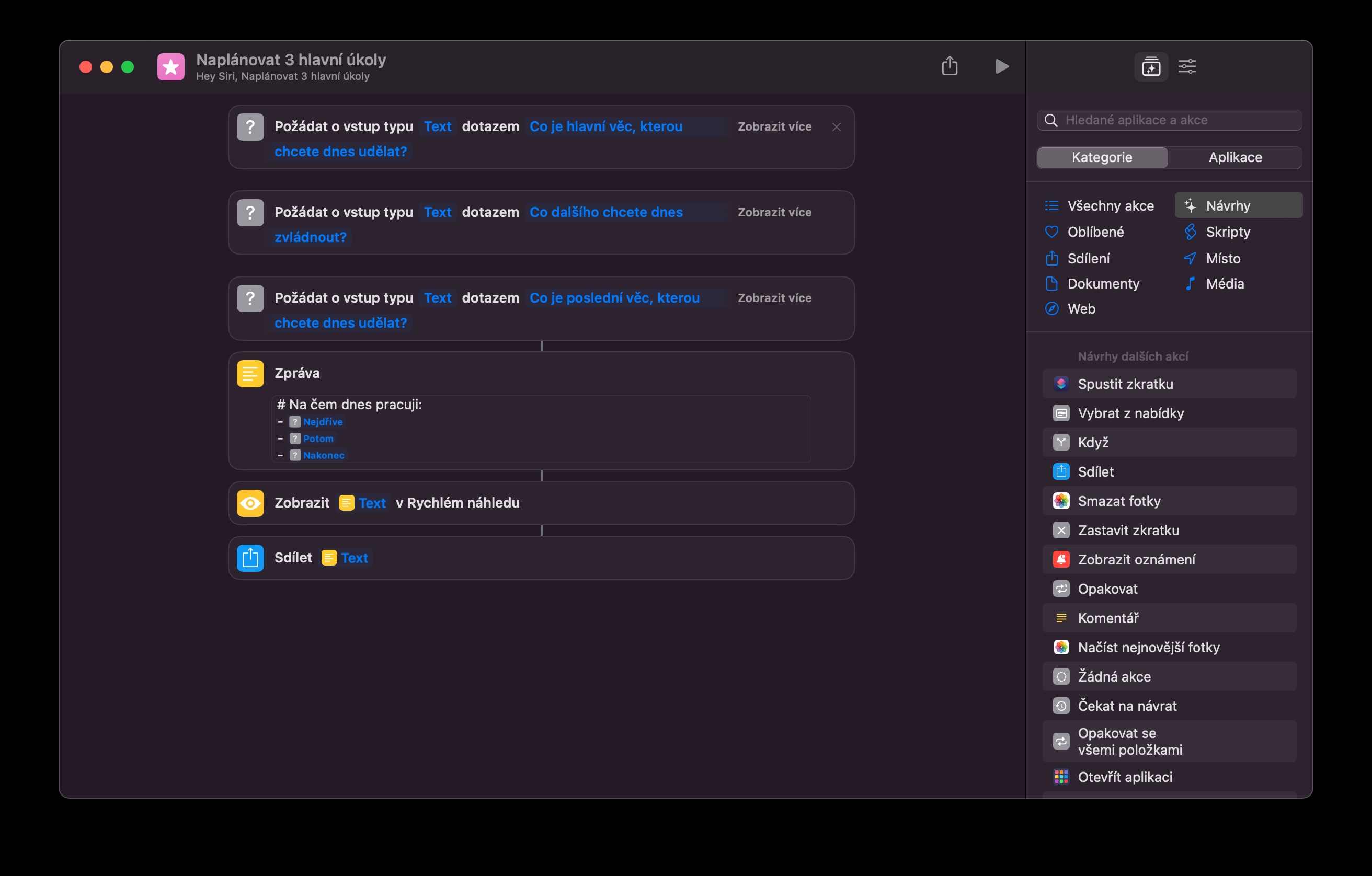Expand second action via Zobrazit více
The width and height of the screenshot is (1372, 876).
(x=774, y=212)
